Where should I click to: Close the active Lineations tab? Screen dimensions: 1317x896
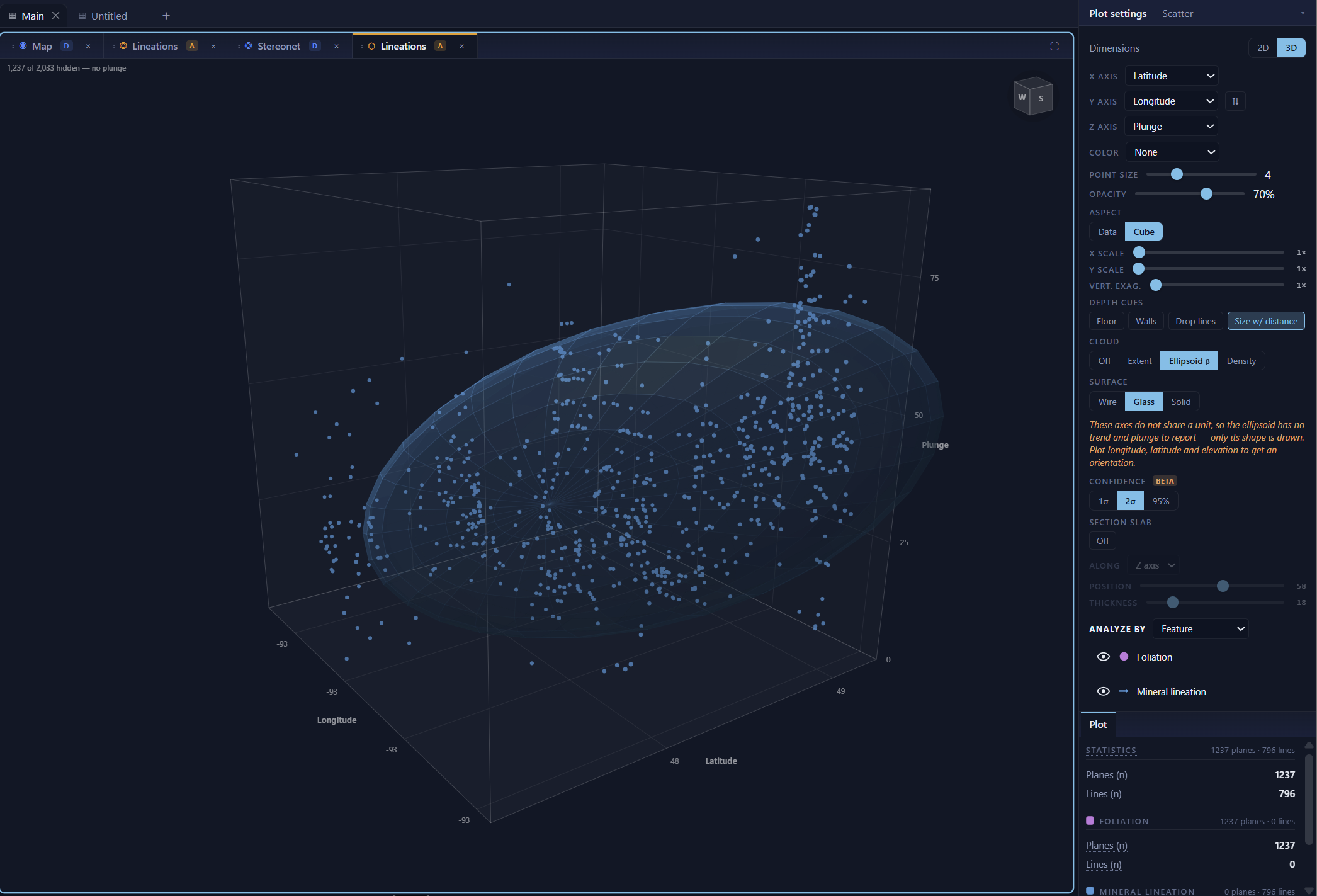pos(462,47)
